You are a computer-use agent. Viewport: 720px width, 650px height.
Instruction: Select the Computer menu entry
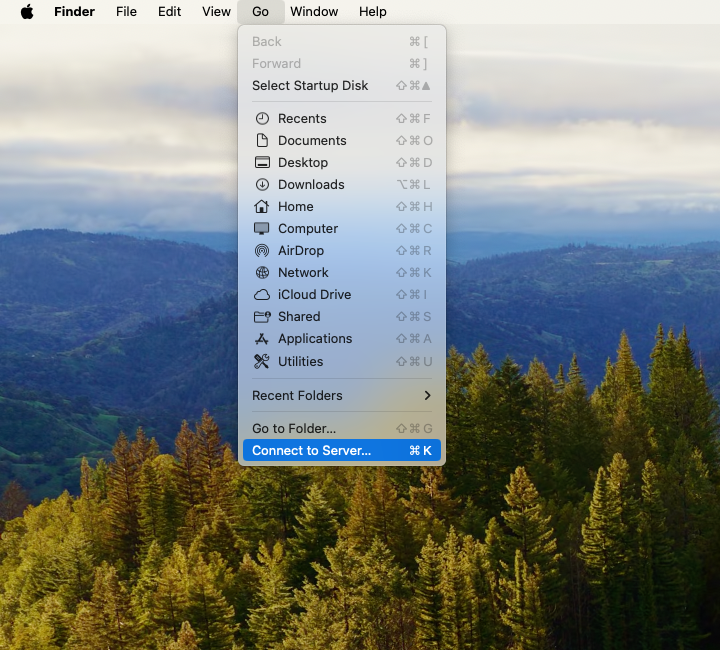(x=308, y=229)
